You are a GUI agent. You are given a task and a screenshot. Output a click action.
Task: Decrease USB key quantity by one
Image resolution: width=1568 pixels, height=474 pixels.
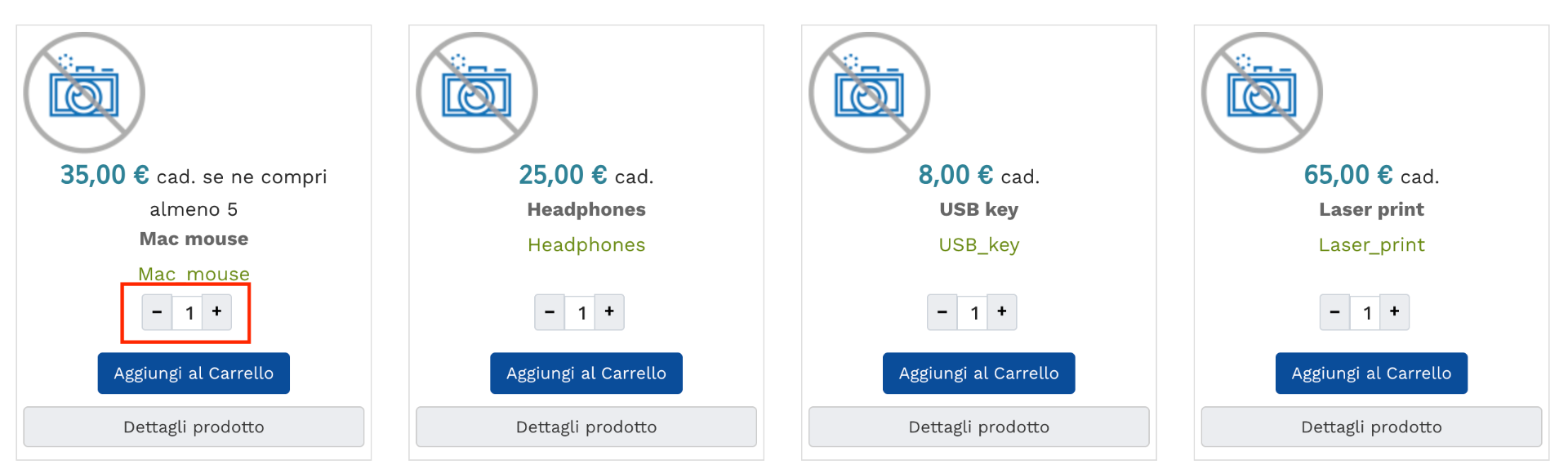click(942, 312)
